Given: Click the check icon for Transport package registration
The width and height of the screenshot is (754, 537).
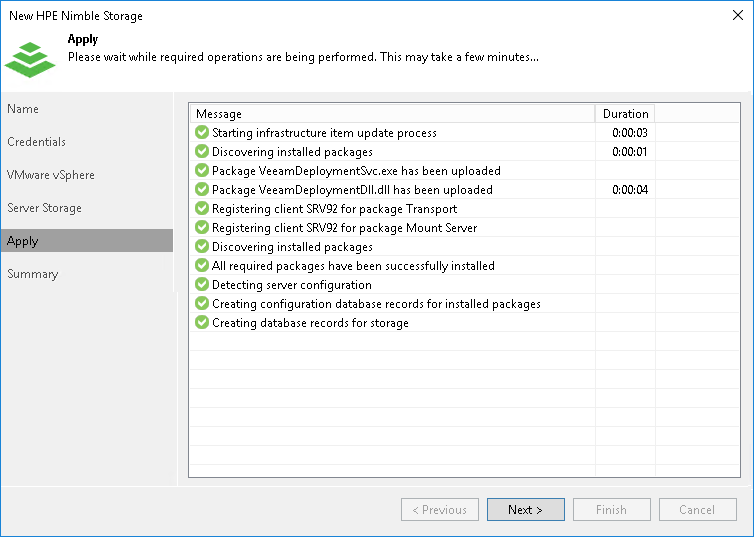Looking at the screenshot, I should [x=202, y=209].
